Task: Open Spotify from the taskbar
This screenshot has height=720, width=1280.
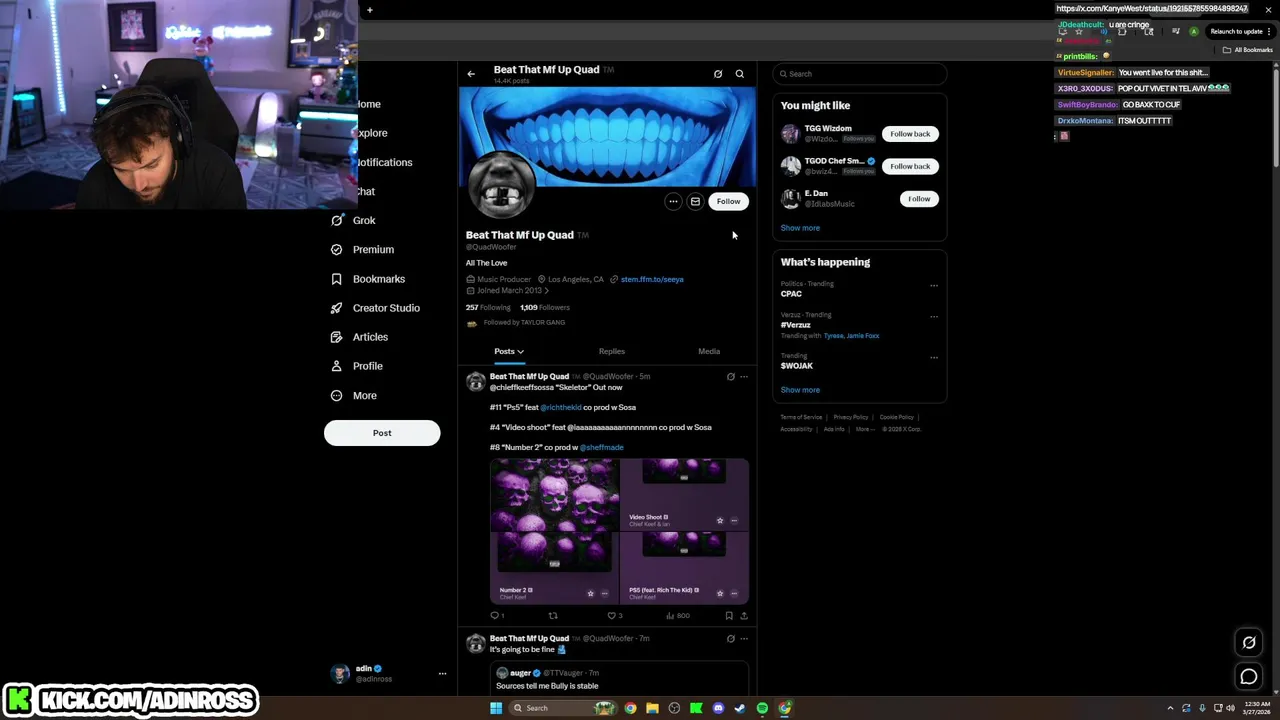Action: tap(762, 708)
